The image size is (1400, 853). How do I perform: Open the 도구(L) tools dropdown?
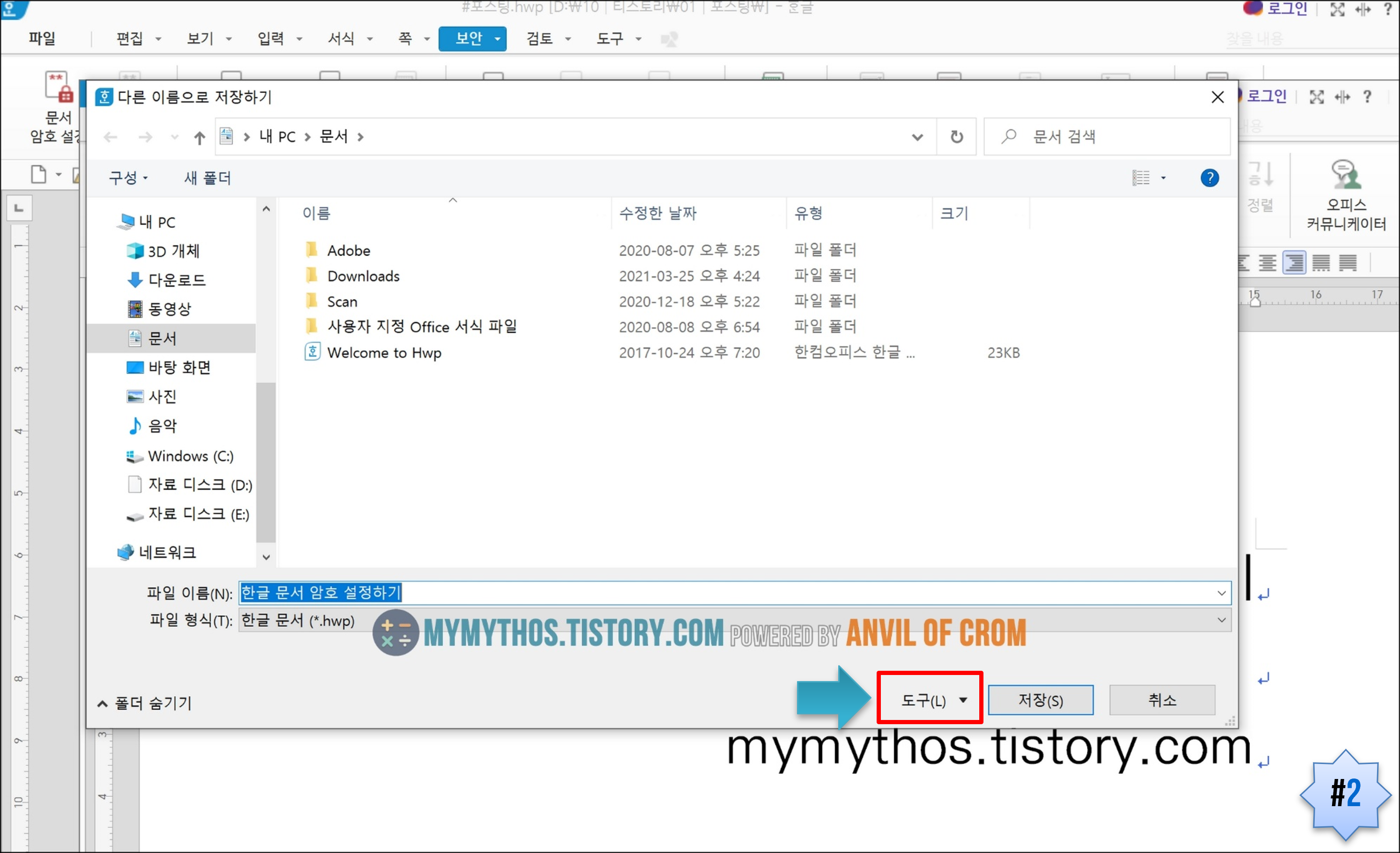931,700
